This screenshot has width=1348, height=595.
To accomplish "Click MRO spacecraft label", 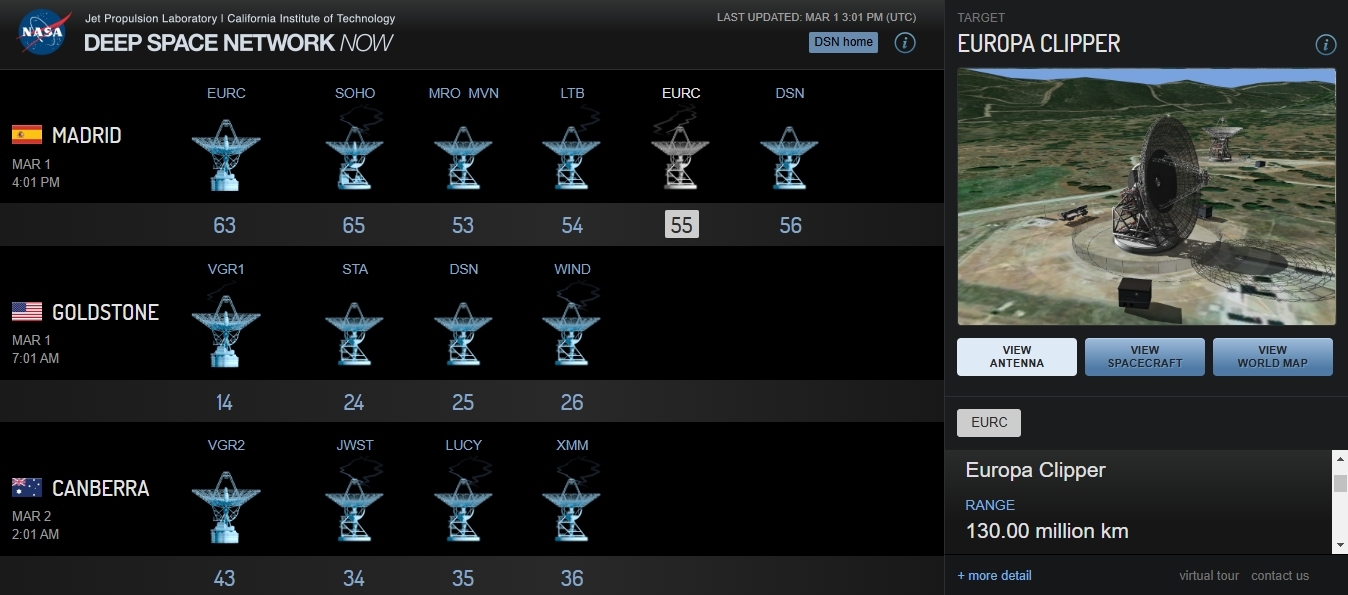I will (x=445, y=93).
